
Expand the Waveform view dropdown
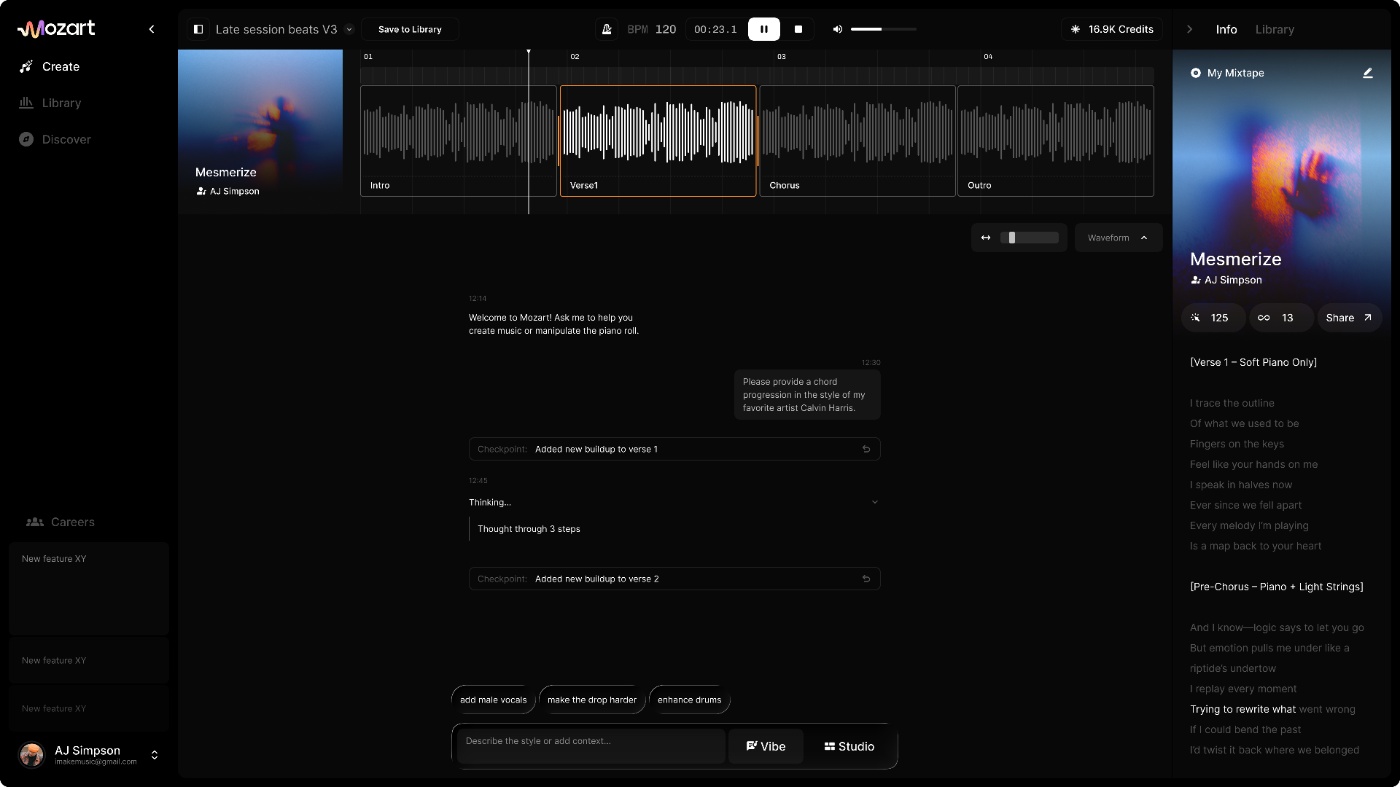coord(1118,238)
